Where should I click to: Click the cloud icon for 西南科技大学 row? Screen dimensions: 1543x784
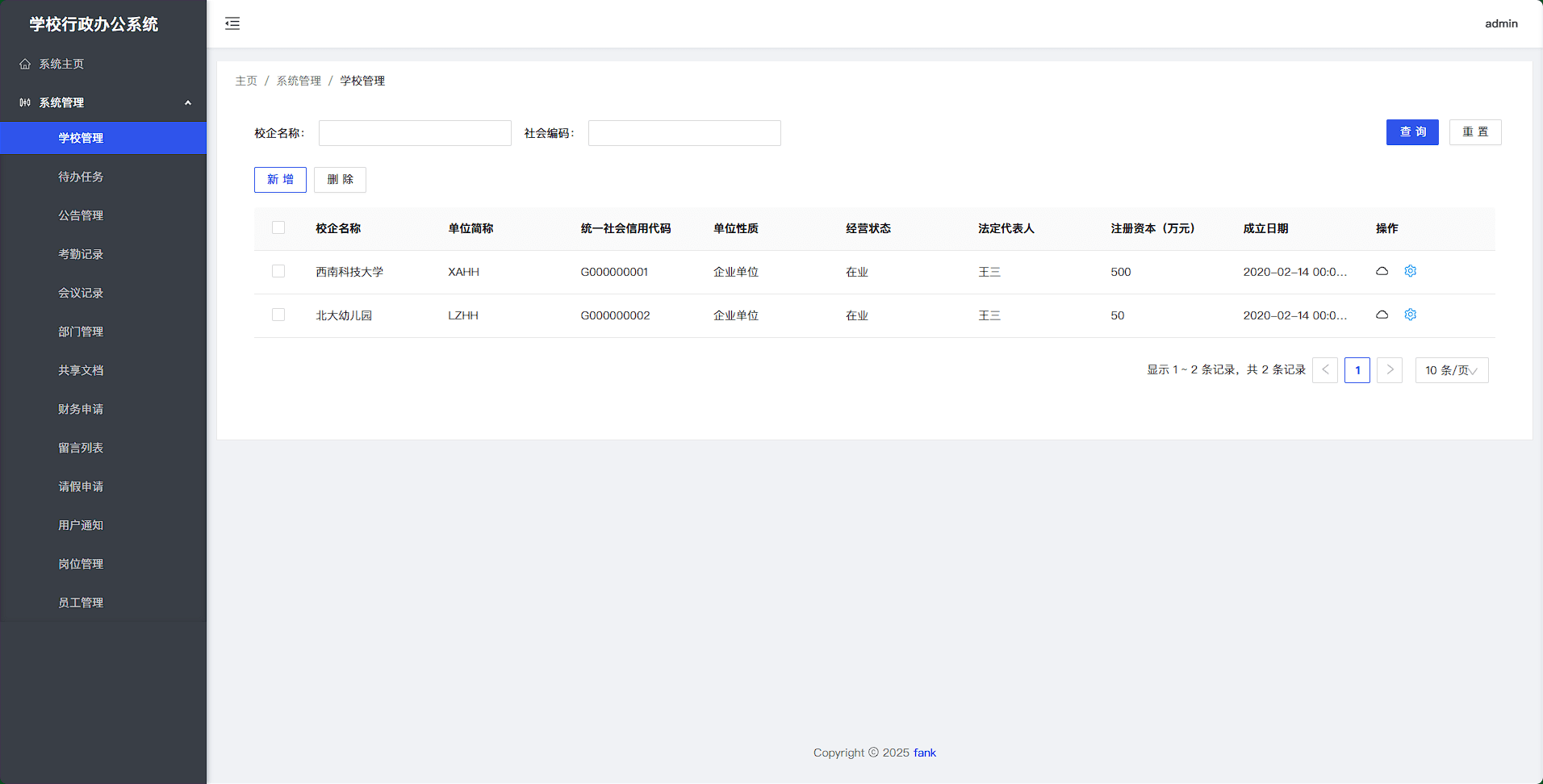tap(1382, 271)
